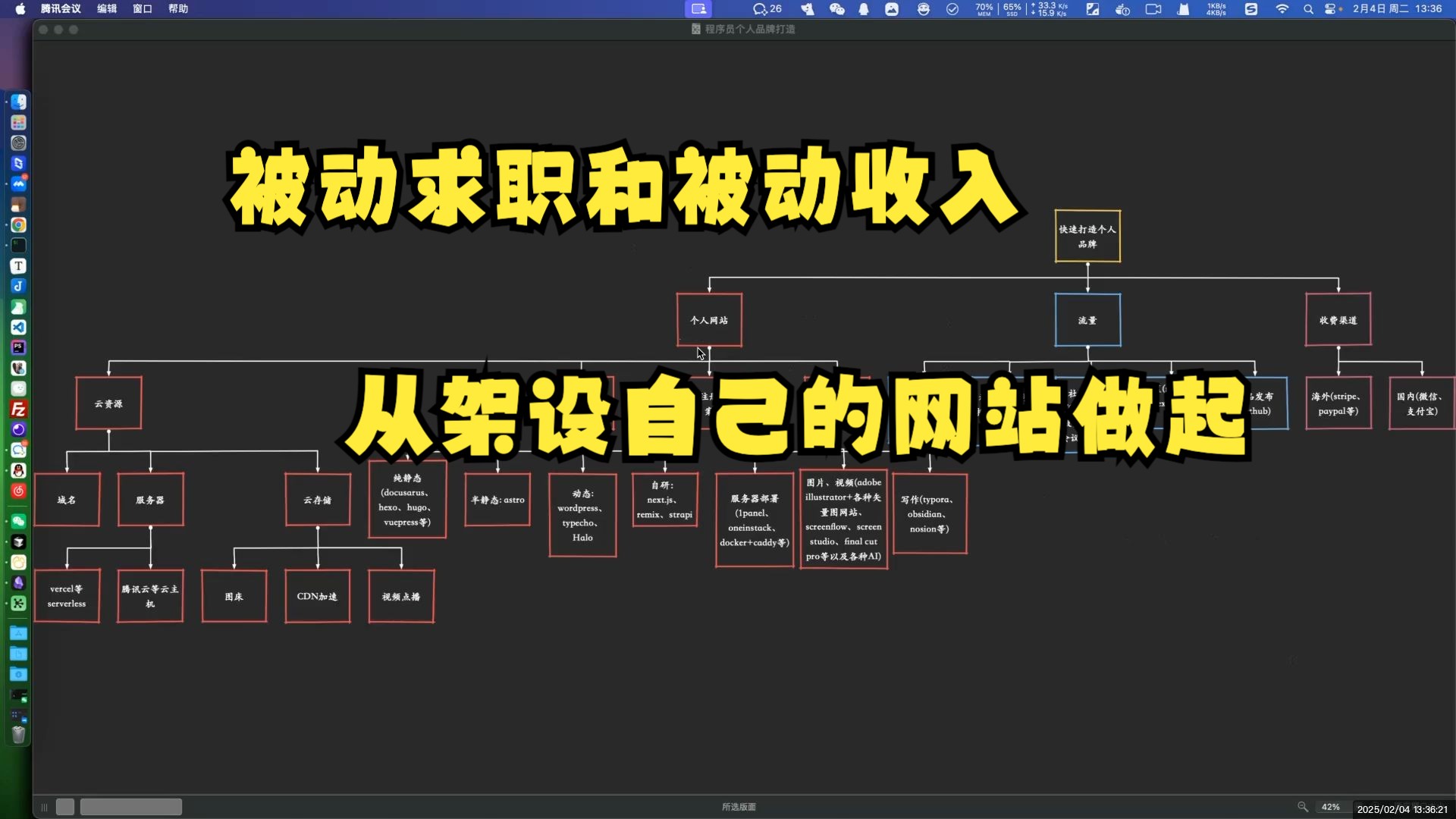The image size is (1456, 819).
Task: Click the Wi-Fi icon in menu bar
Action: (x=1282, y=9)
